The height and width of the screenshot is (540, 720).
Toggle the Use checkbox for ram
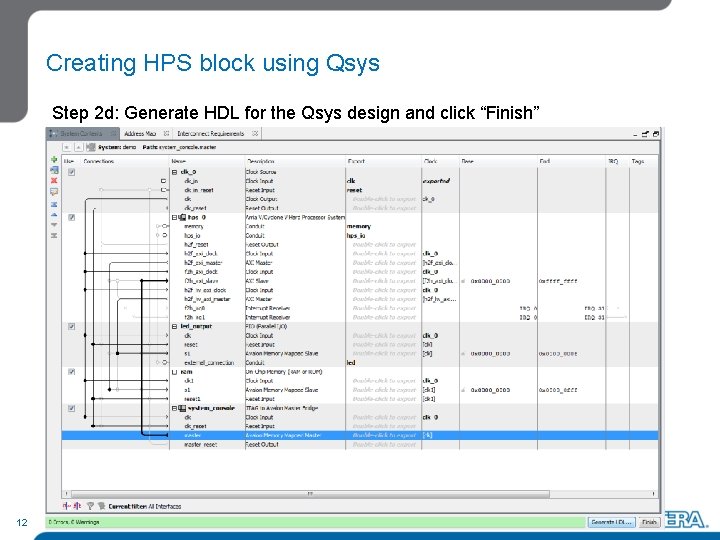click(72, 372)
